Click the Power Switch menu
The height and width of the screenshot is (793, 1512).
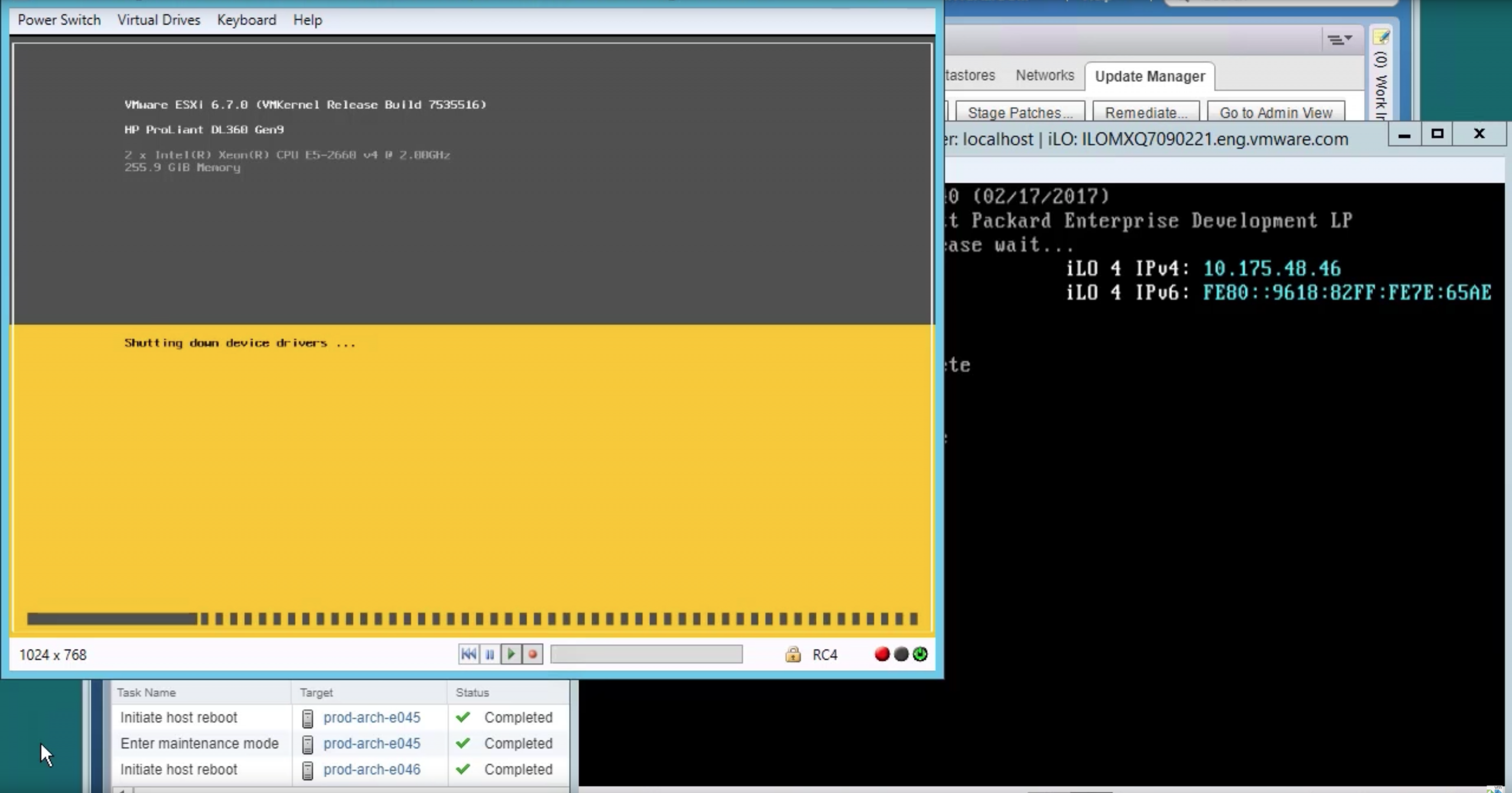coord(58,19)
